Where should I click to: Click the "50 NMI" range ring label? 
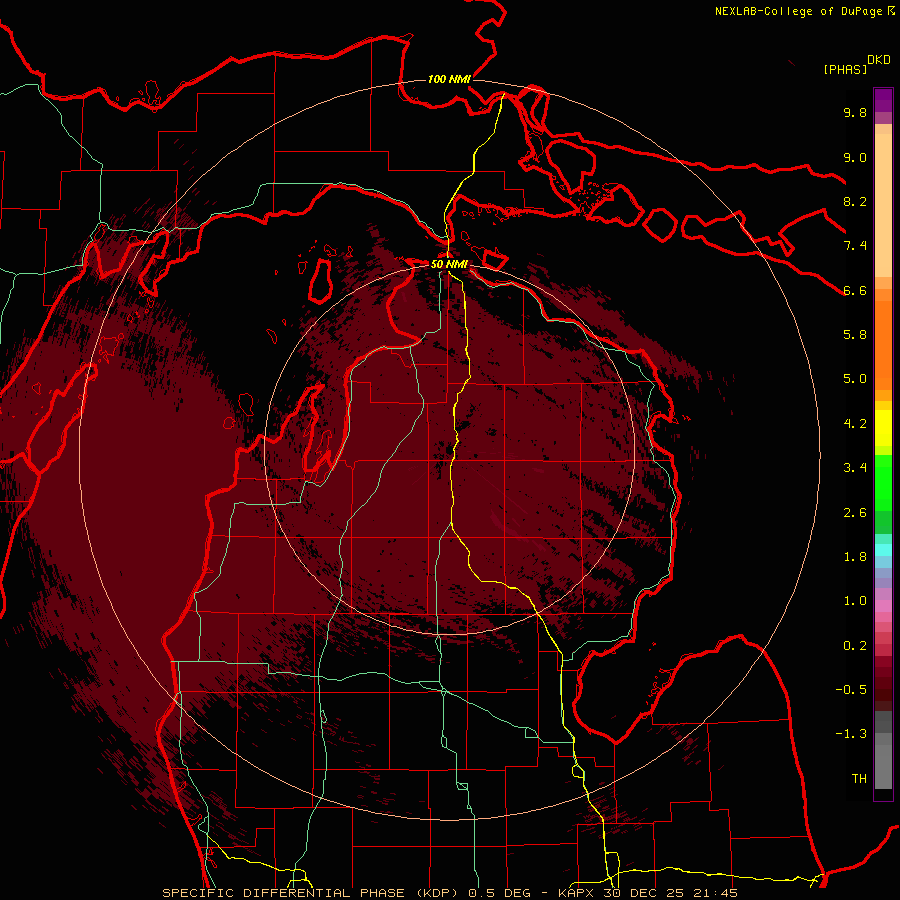[449, 264]
